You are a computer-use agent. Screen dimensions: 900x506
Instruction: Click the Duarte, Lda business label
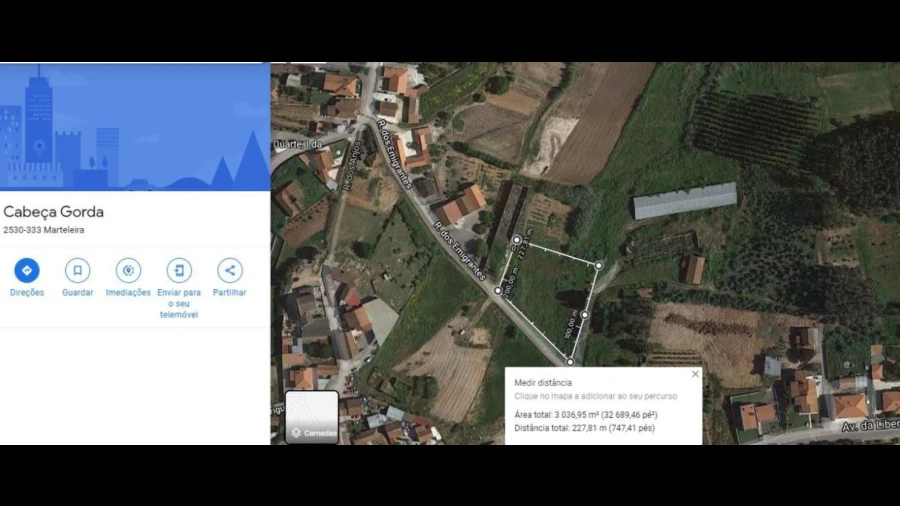(297, 144)
